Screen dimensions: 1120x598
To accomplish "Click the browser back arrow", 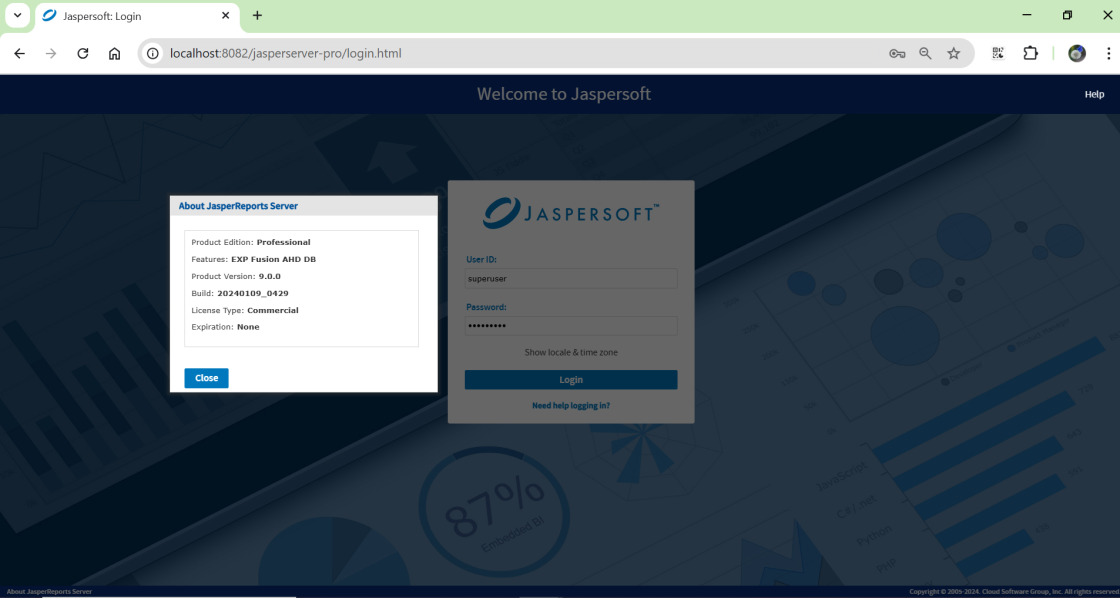I will click(20, 54).
